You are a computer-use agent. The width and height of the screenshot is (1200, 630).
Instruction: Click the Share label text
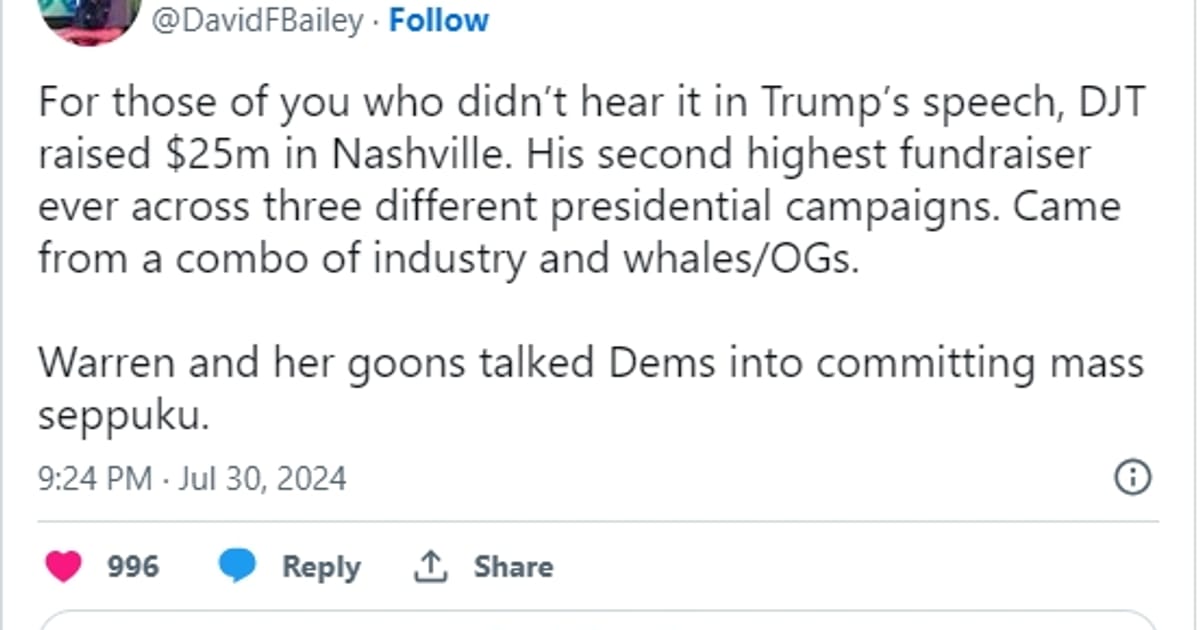[x=513, y=566]
